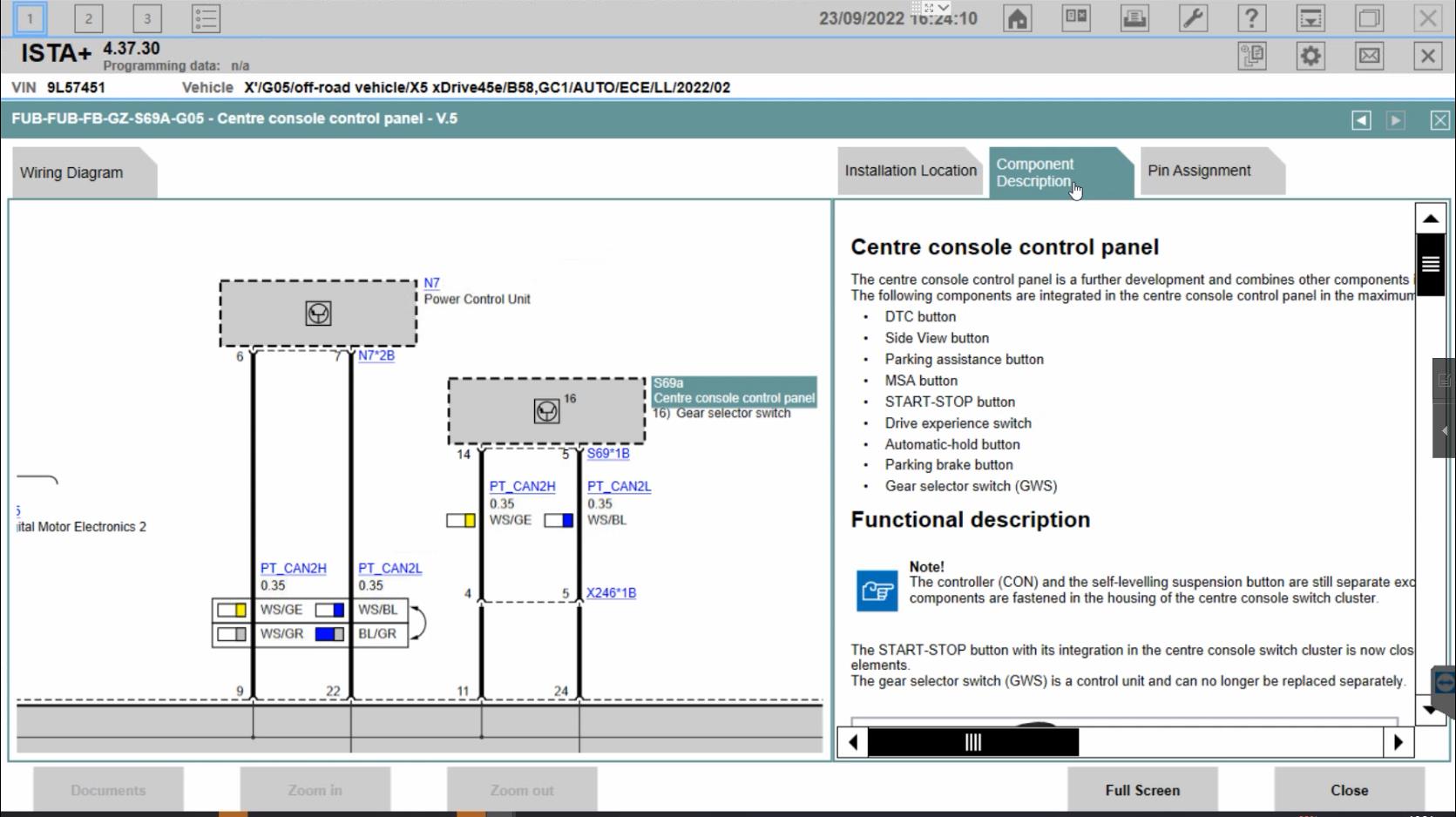Click the Close button at the bottom
Image resolution: width=1456 pixels, height=817 pixels.
(x=1349, y=791)
